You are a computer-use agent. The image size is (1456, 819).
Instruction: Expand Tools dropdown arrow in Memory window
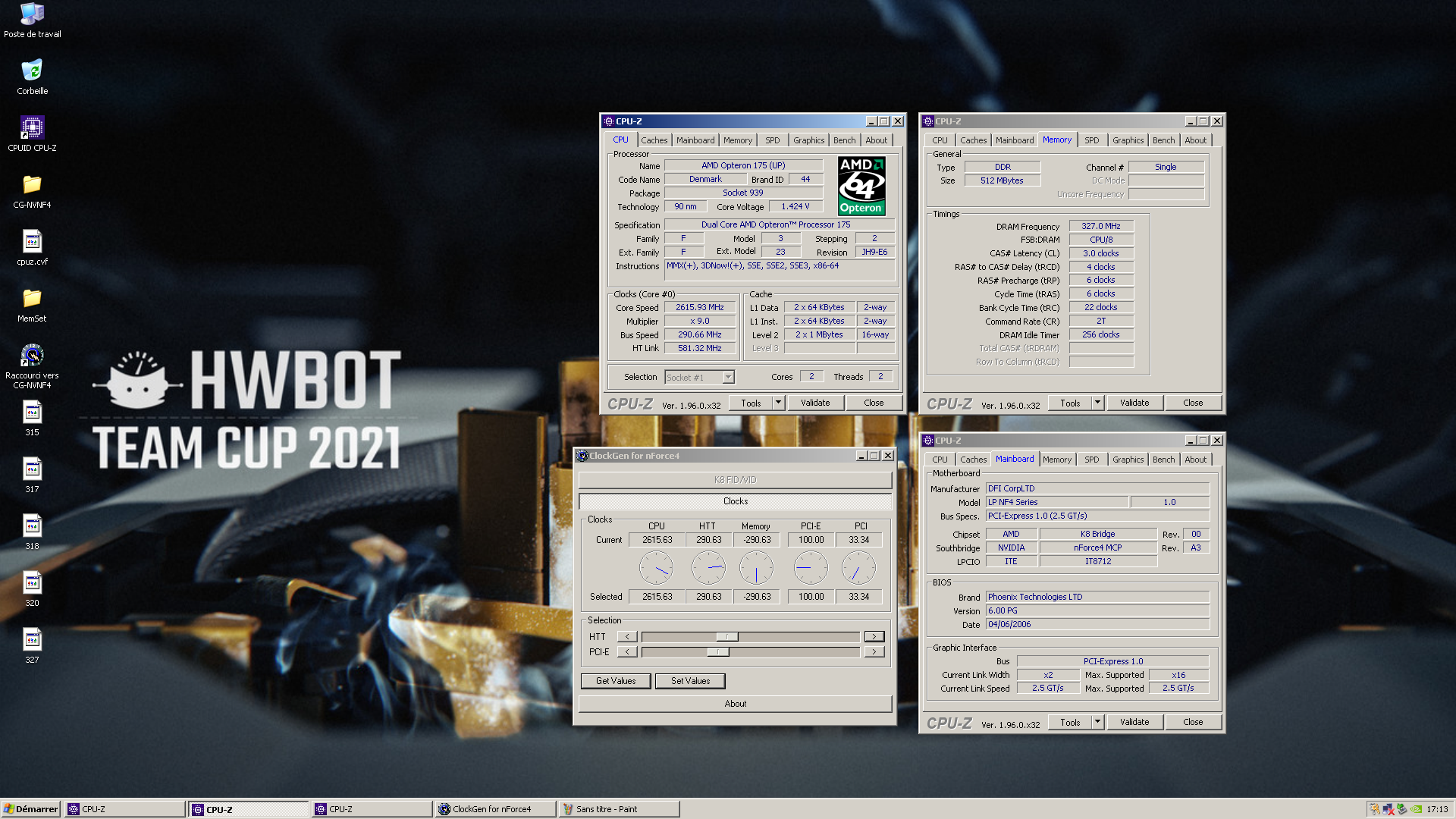[1097, 403]
